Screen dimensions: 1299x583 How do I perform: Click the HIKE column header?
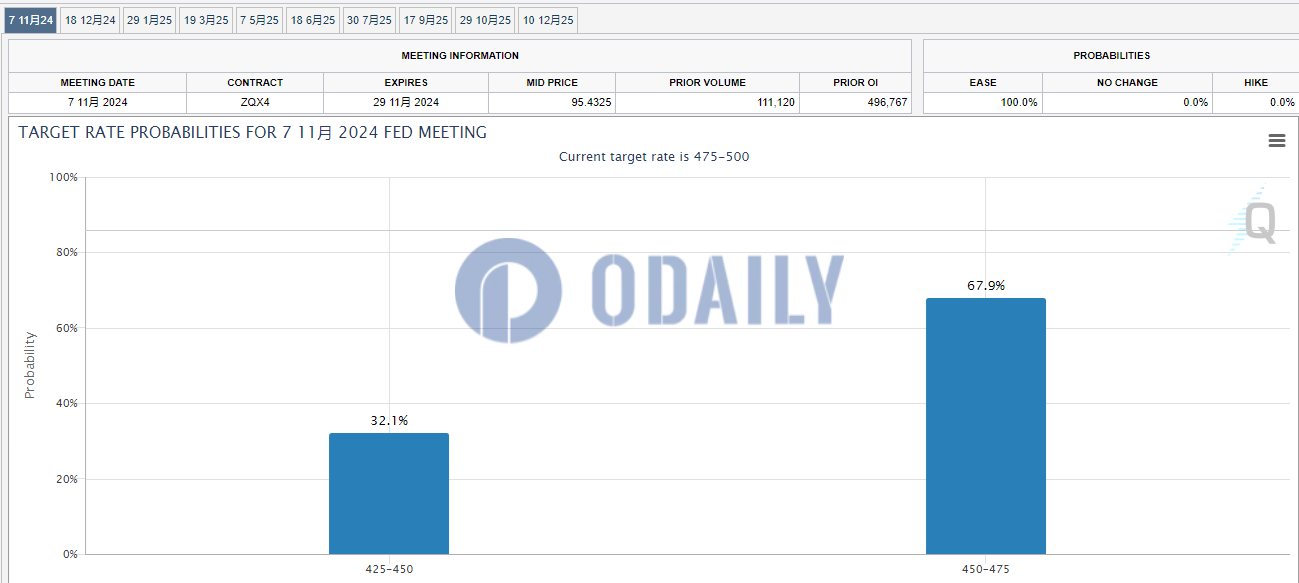click(1256, 83)
